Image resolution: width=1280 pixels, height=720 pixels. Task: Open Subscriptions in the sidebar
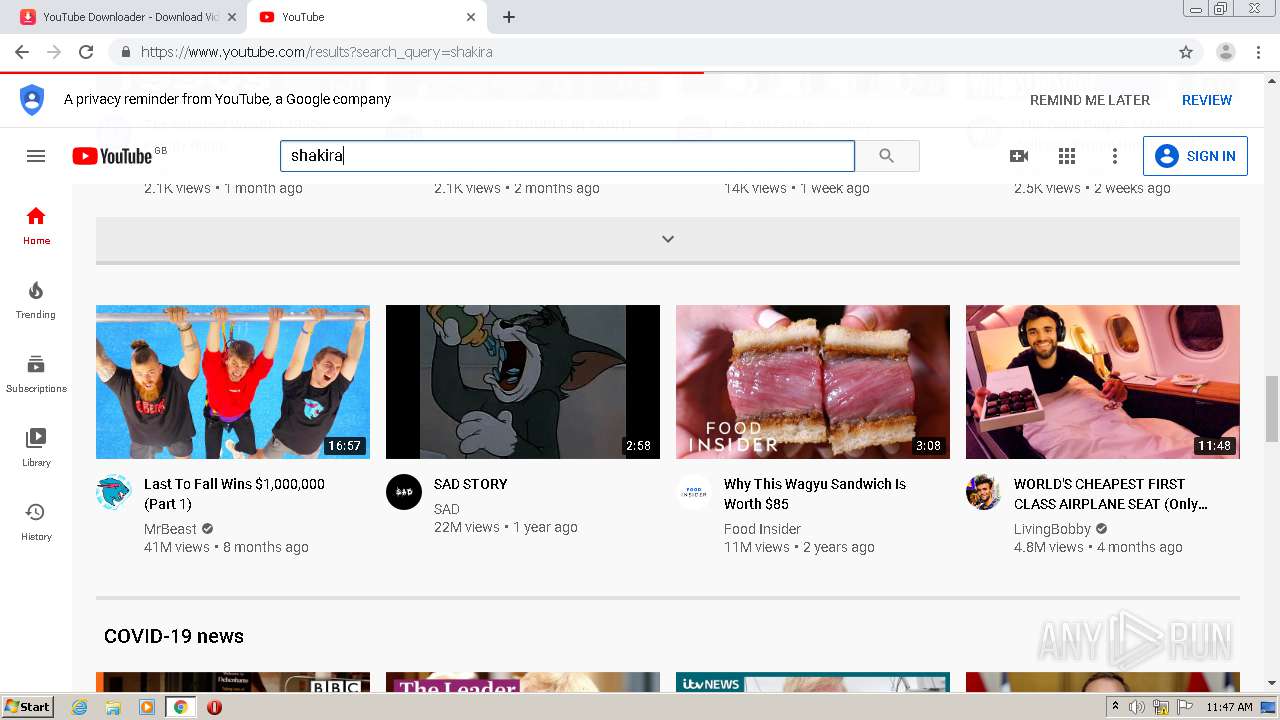[x=36, y=374]
